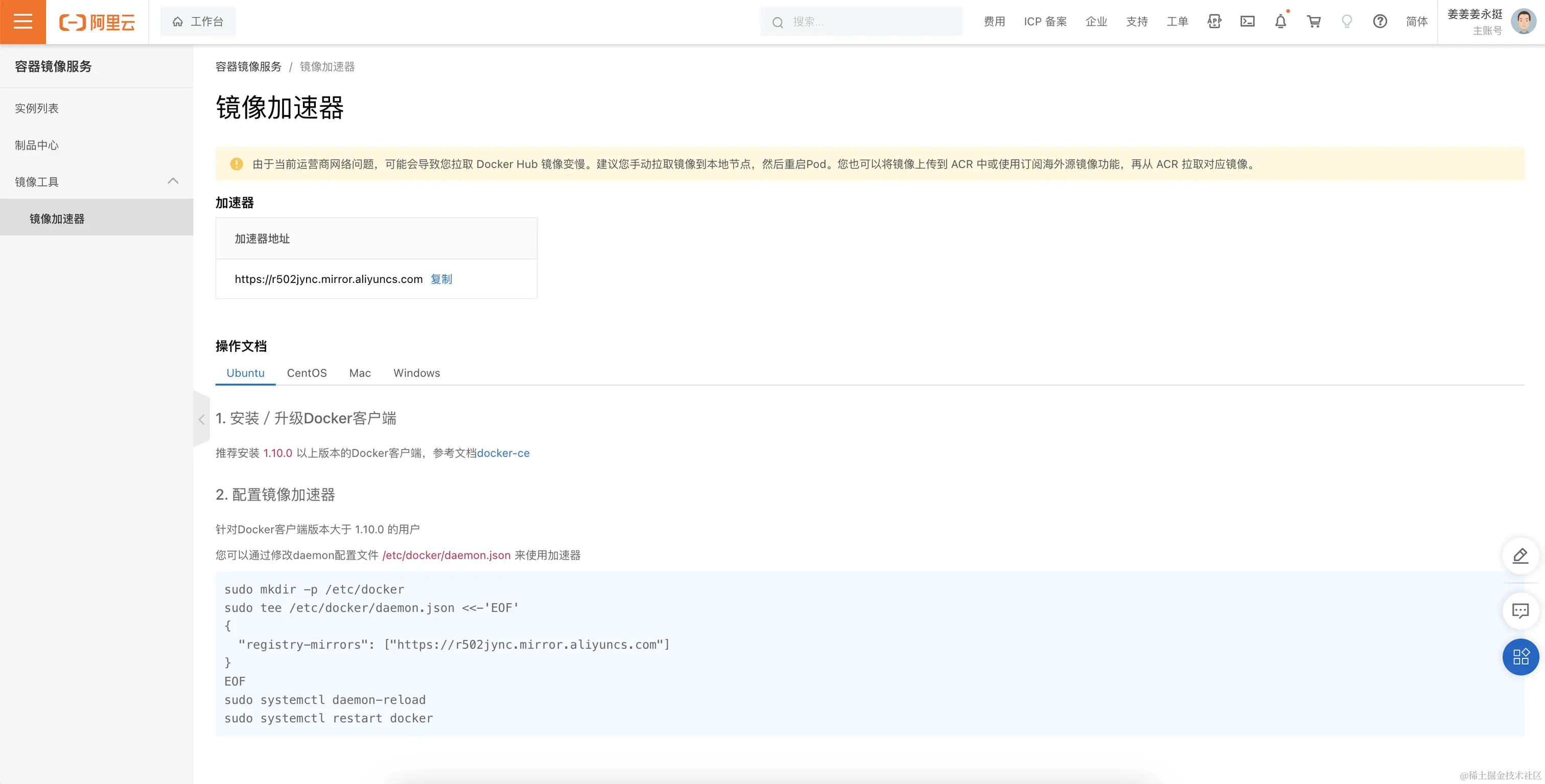Viewport: 1545px width, 784px height.
Task: Click the 工作台 workbench button
Action: (198, 21)
